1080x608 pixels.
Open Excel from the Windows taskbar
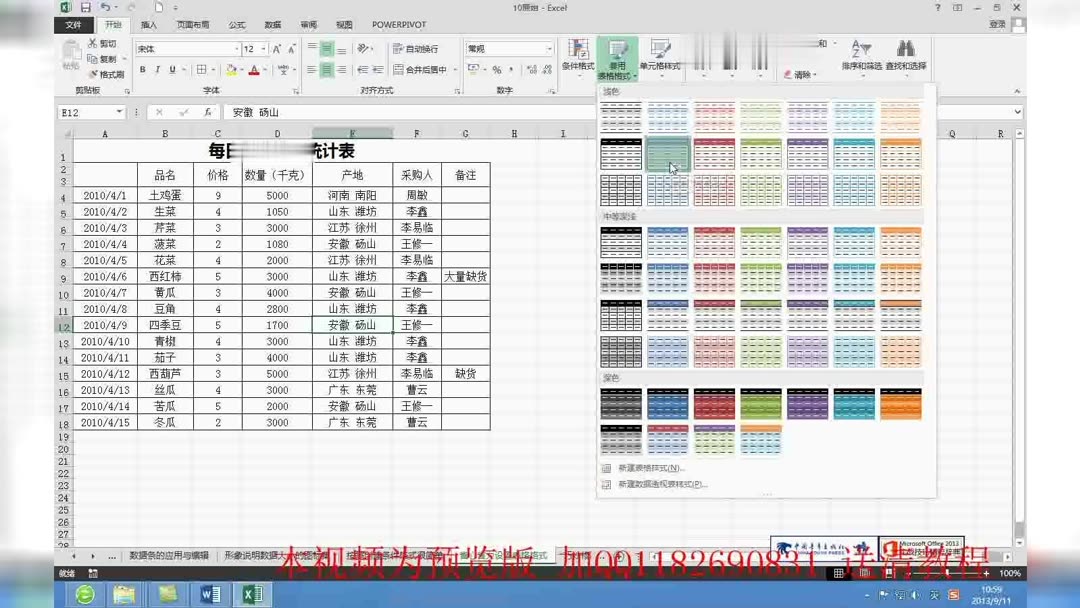coord(252,593)
